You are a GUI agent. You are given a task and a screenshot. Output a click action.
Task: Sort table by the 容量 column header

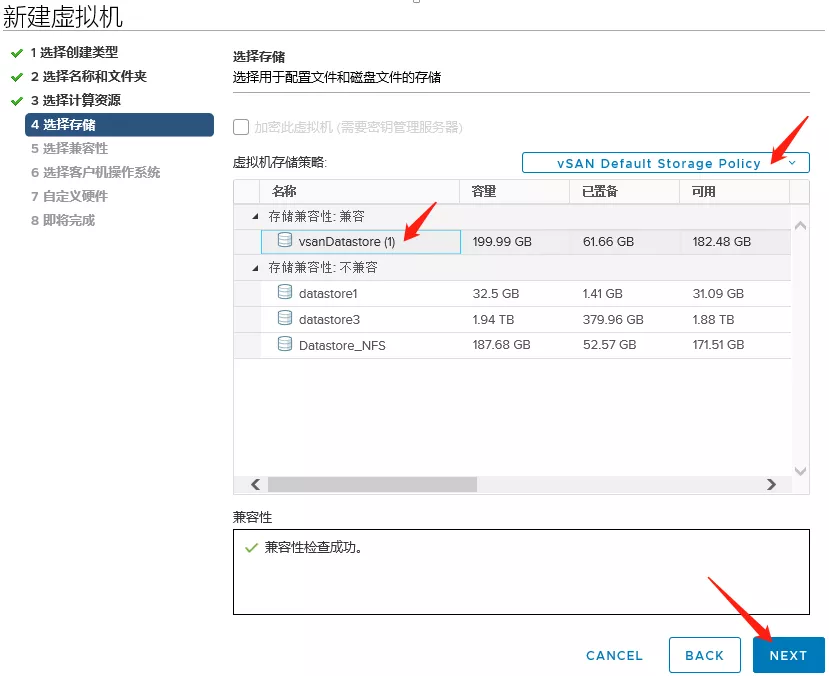click(x=484, y=191)
